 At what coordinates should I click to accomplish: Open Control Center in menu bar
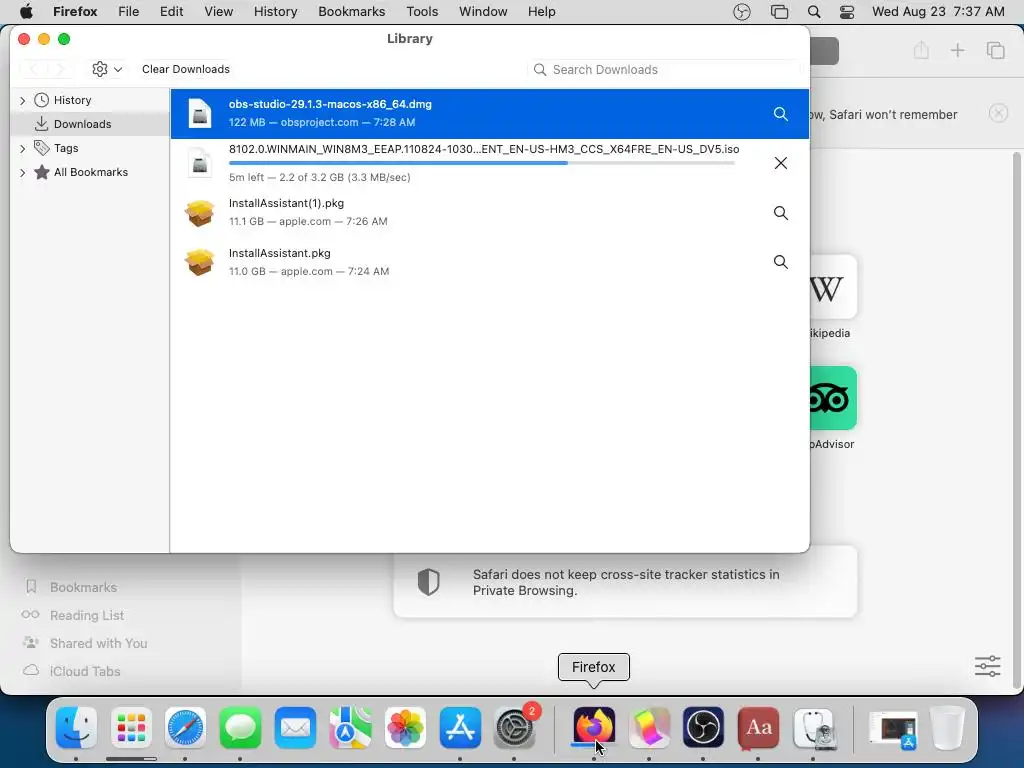pos(847,12)
